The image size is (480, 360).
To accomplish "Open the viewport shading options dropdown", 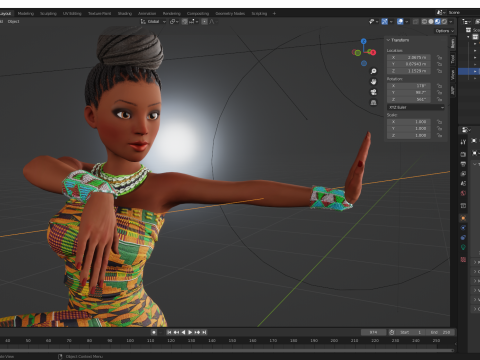I will pyautogui.click(x=451, y=21).
